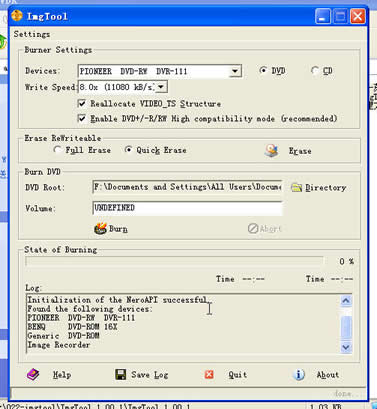Toggle Reallocate VIDEO_TS Structure checkbox

coord(82,103)
